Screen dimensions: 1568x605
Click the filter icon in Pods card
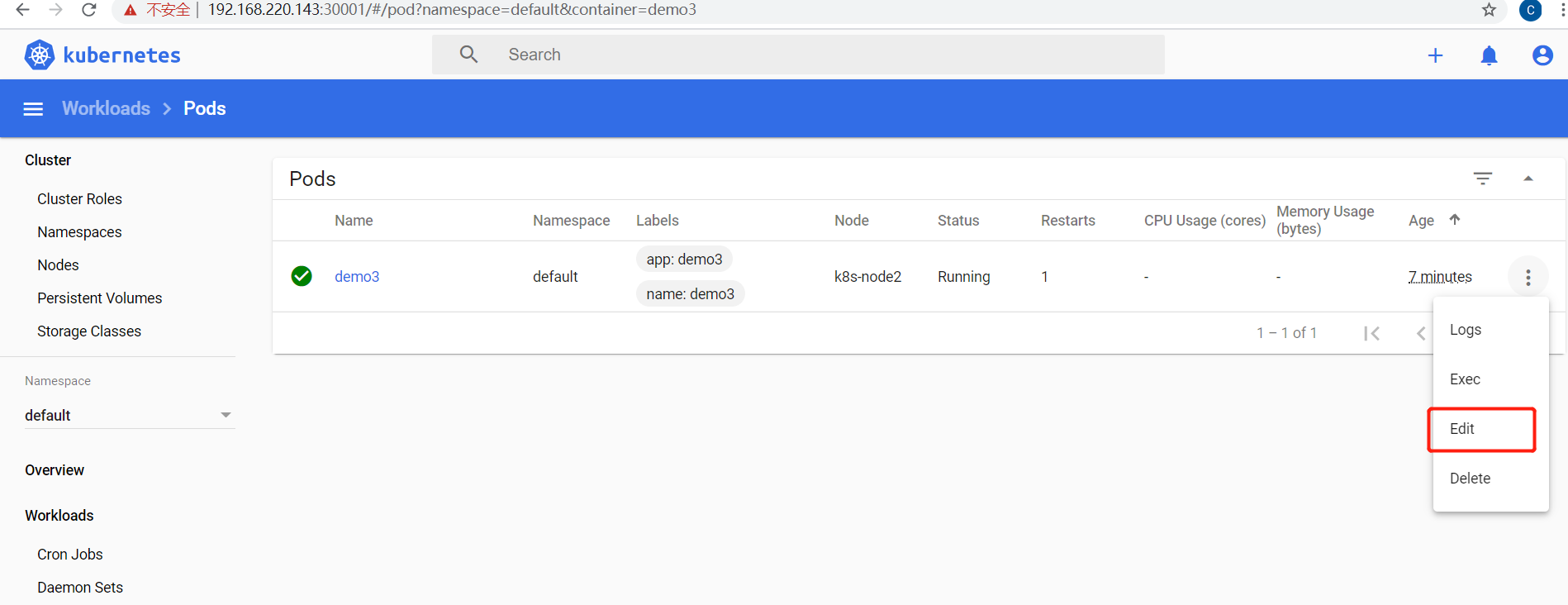point(1483,179)
